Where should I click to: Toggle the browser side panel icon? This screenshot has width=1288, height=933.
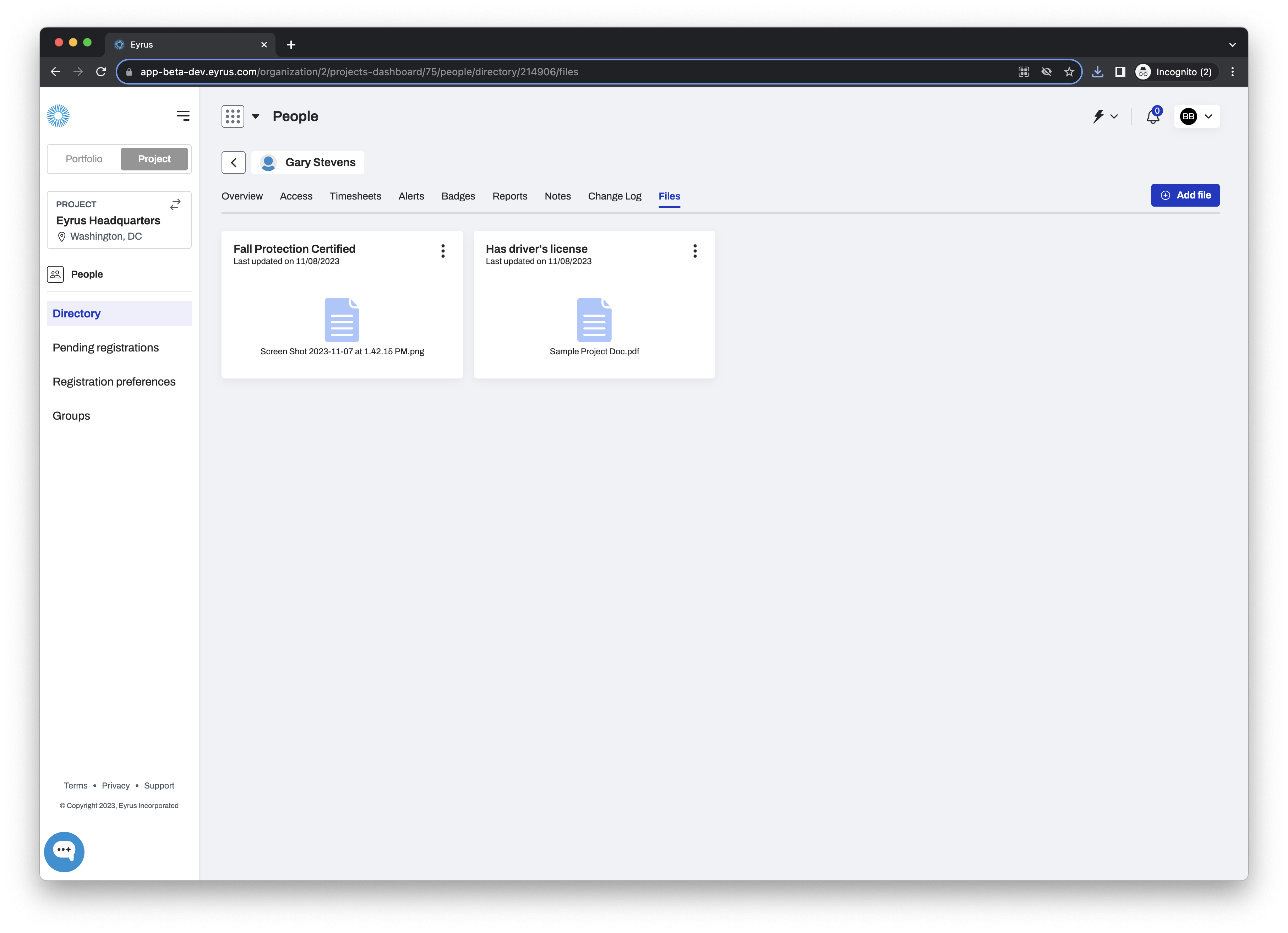[1120, 72]
